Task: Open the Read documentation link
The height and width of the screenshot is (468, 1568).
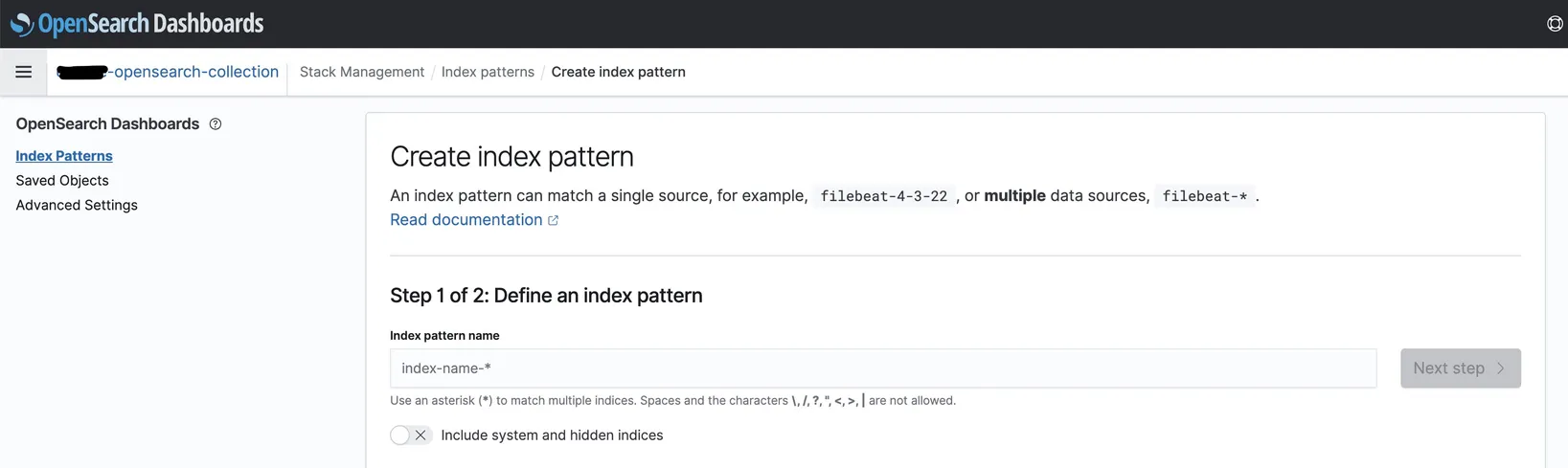Action: click(466, 220)
